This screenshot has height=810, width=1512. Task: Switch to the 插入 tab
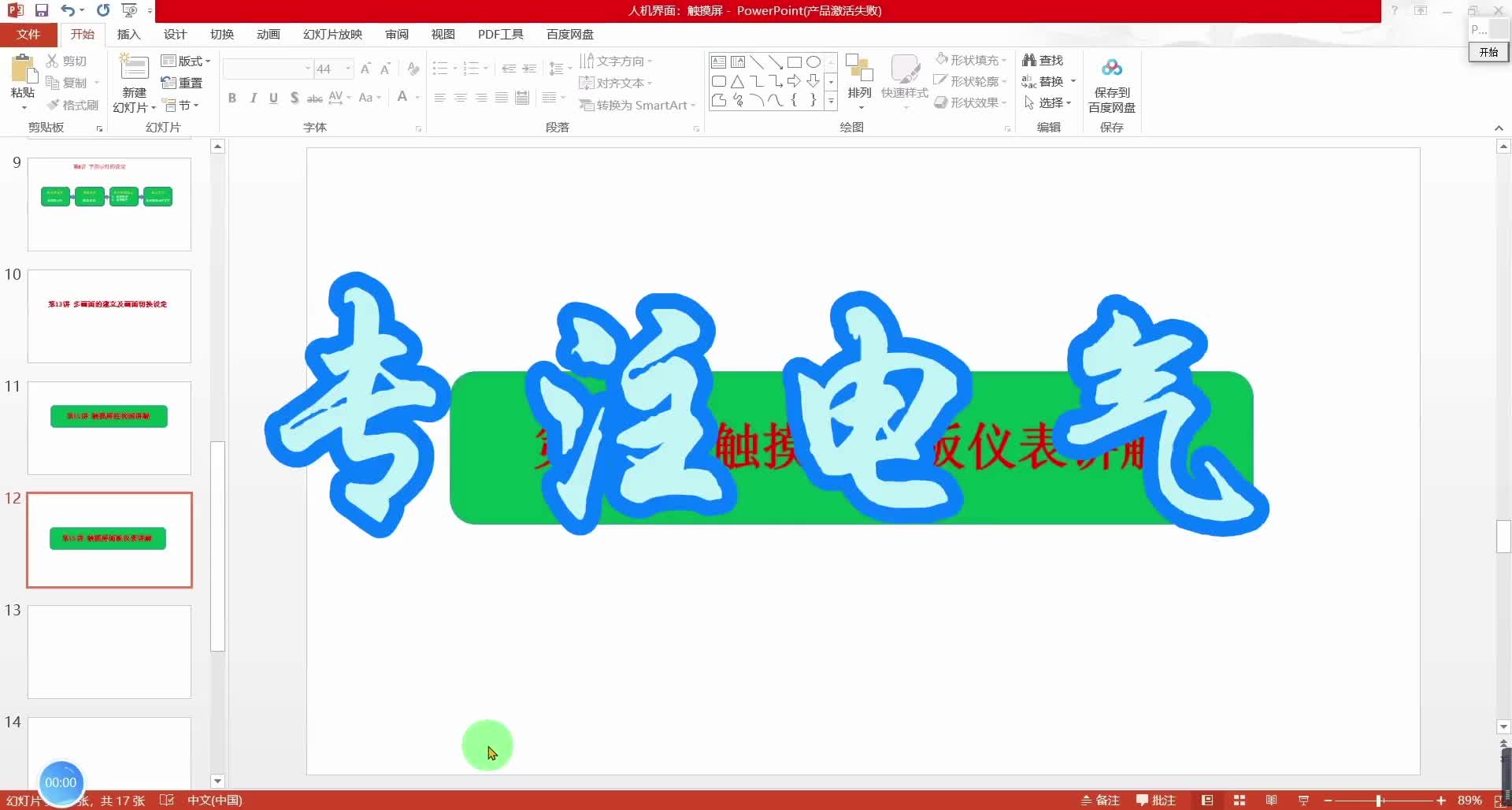[128, 35]
